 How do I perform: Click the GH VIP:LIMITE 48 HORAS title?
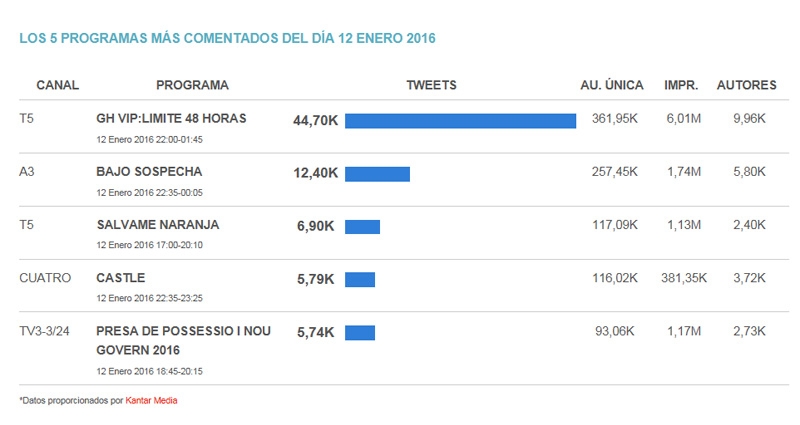[171, 119]
